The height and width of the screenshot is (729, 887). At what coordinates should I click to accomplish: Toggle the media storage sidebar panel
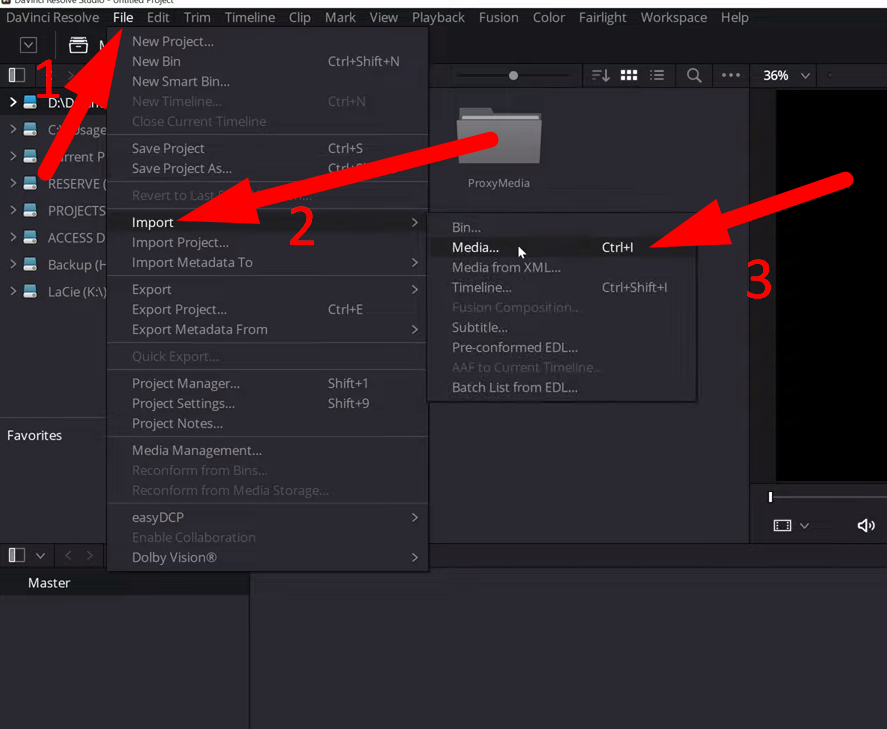[17, 75]
